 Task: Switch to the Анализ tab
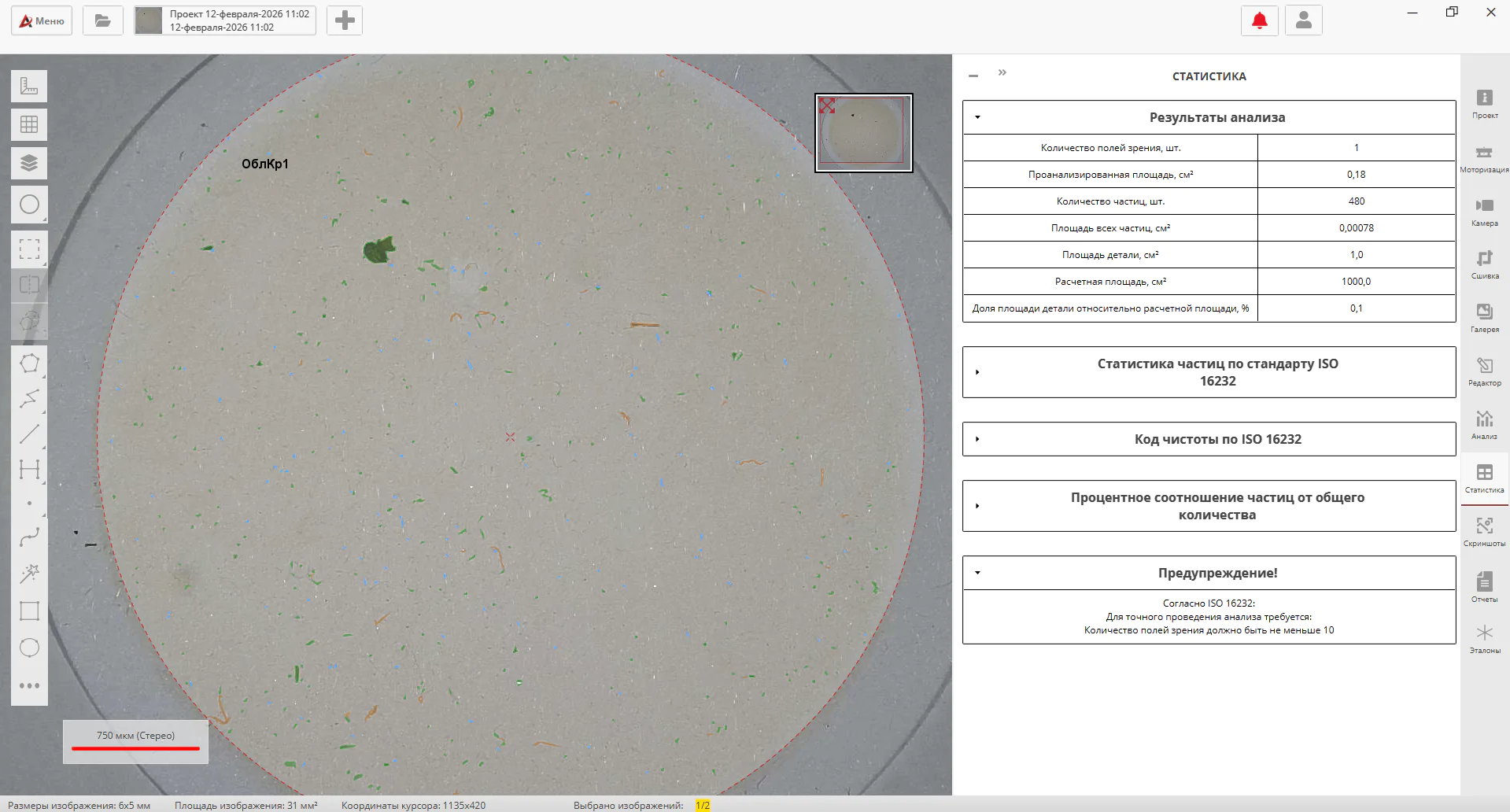1484,425
